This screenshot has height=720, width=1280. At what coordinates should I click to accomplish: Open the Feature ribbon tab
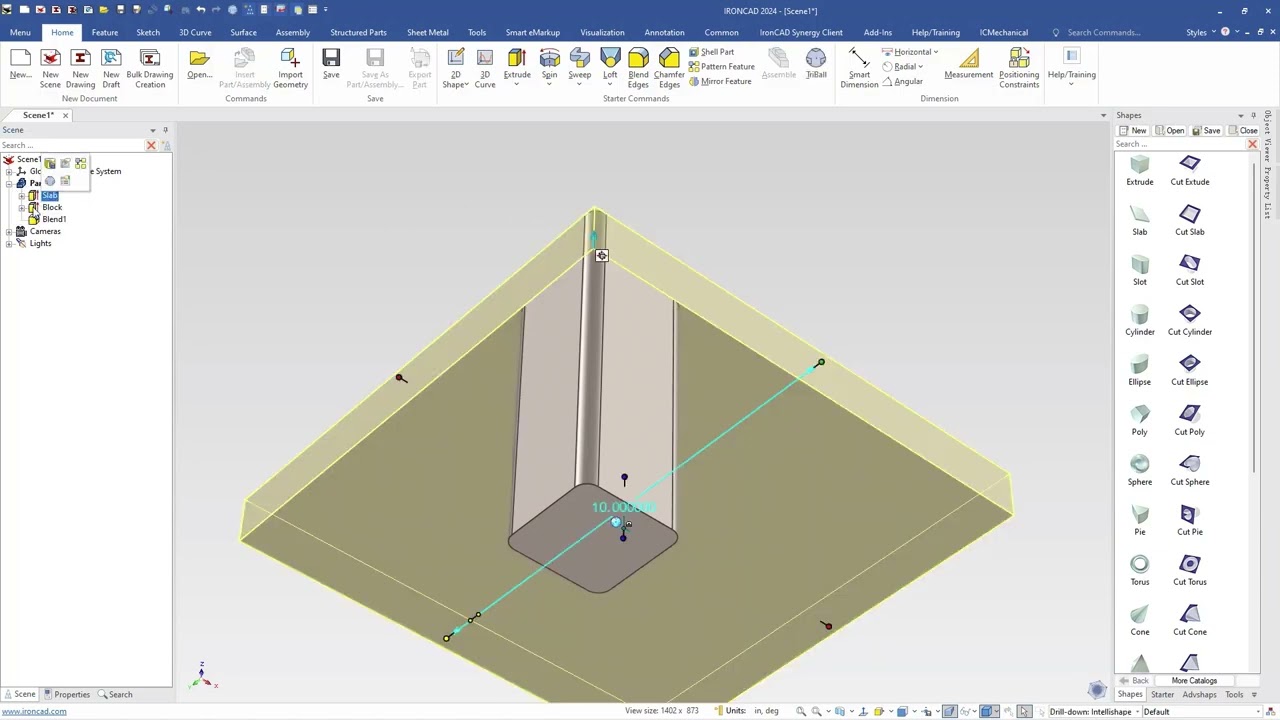(x=105, y=32)
